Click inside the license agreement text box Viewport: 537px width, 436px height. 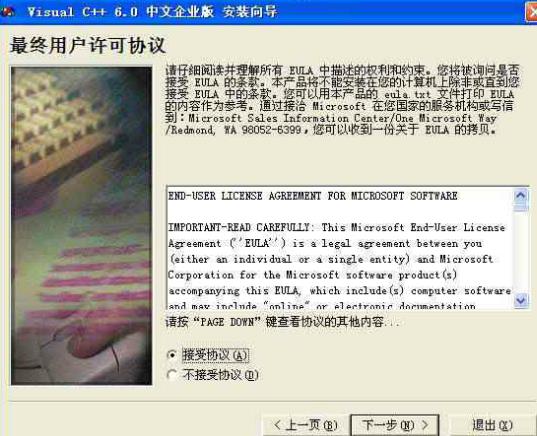[x=340, y=247]
